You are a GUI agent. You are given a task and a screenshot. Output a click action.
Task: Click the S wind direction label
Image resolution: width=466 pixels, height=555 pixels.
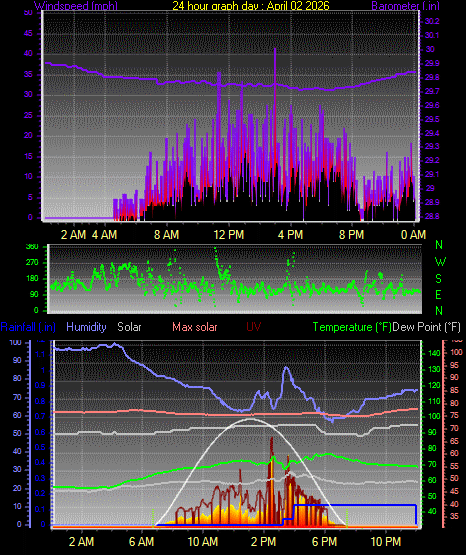click(439, 279)
